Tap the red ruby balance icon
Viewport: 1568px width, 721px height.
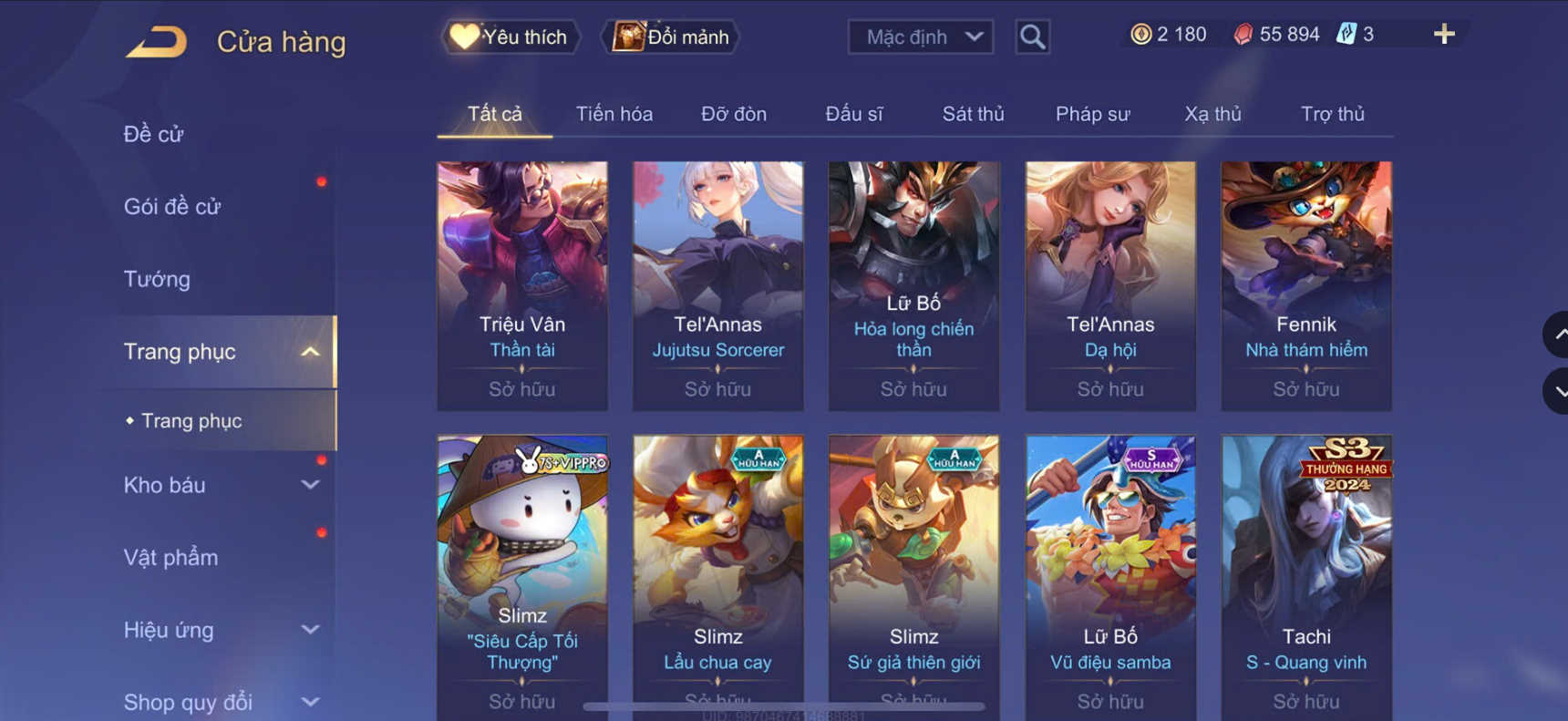[1243, 35]
